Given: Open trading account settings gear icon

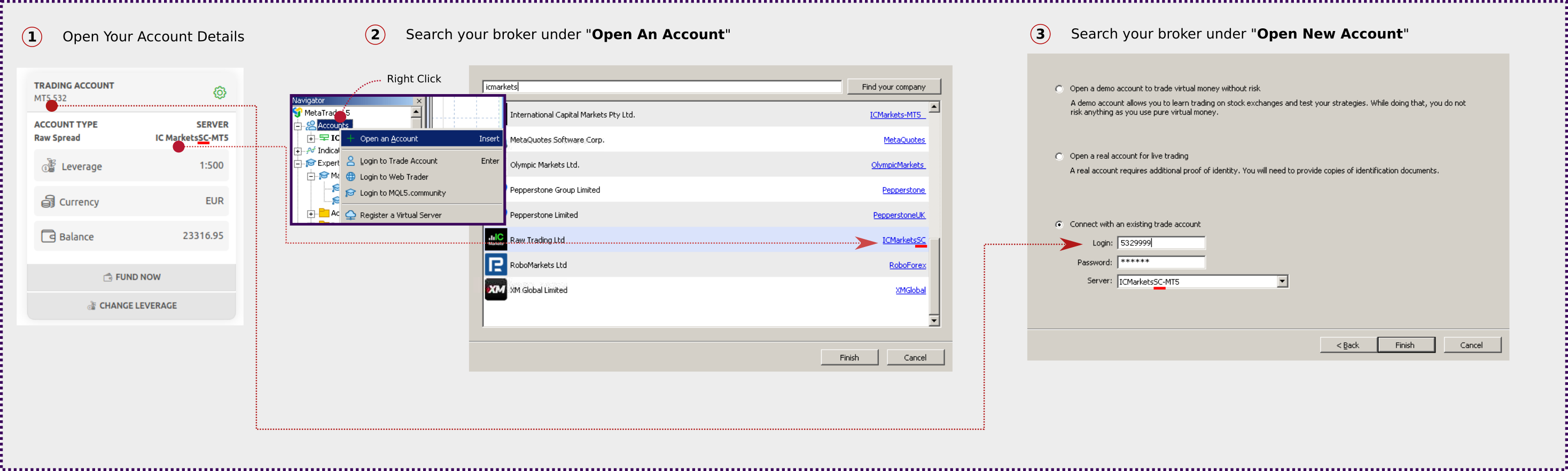Looking at the screenshot, I should (220, 92).
